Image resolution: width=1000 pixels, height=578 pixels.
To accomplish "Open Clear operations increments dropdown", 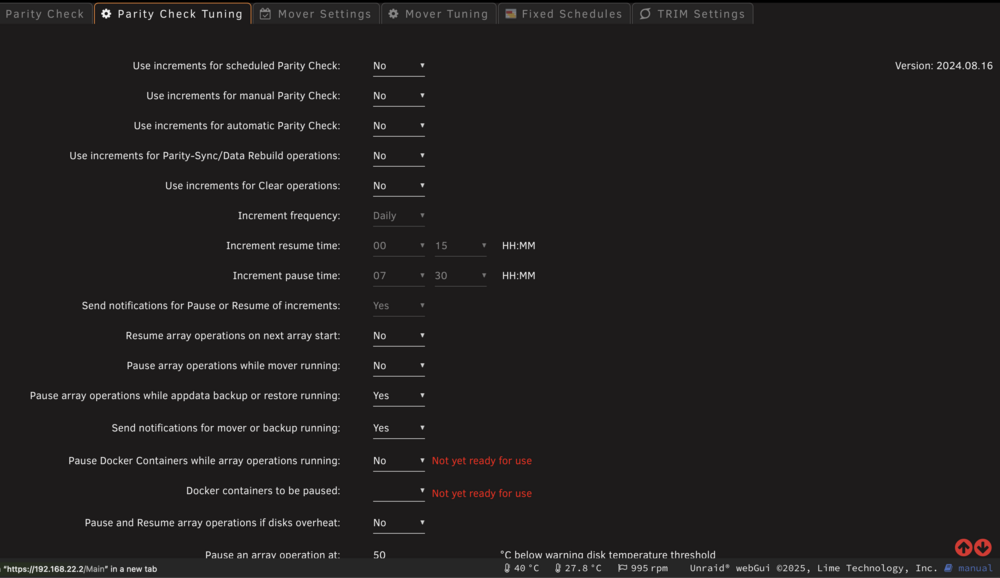I will [399, 186].
